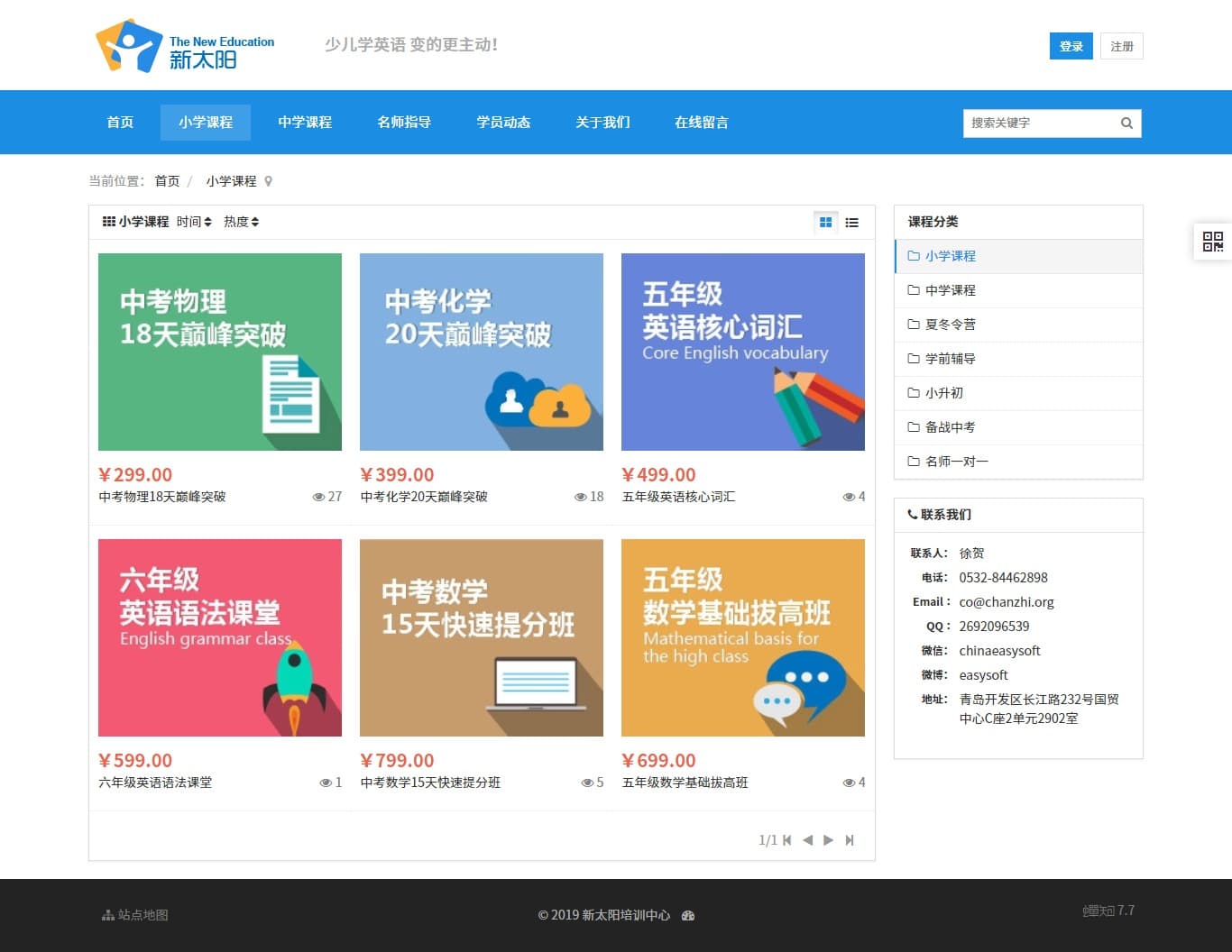Open the 站点地图 sitemap link

(x=135, y=915)
